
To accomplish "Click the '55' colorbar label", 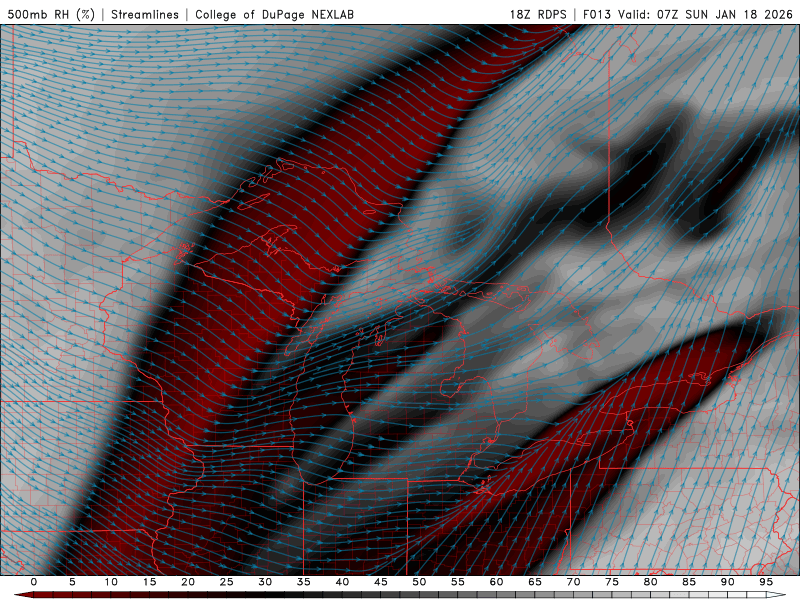I will pyautogui.click(x=458, y=582).
